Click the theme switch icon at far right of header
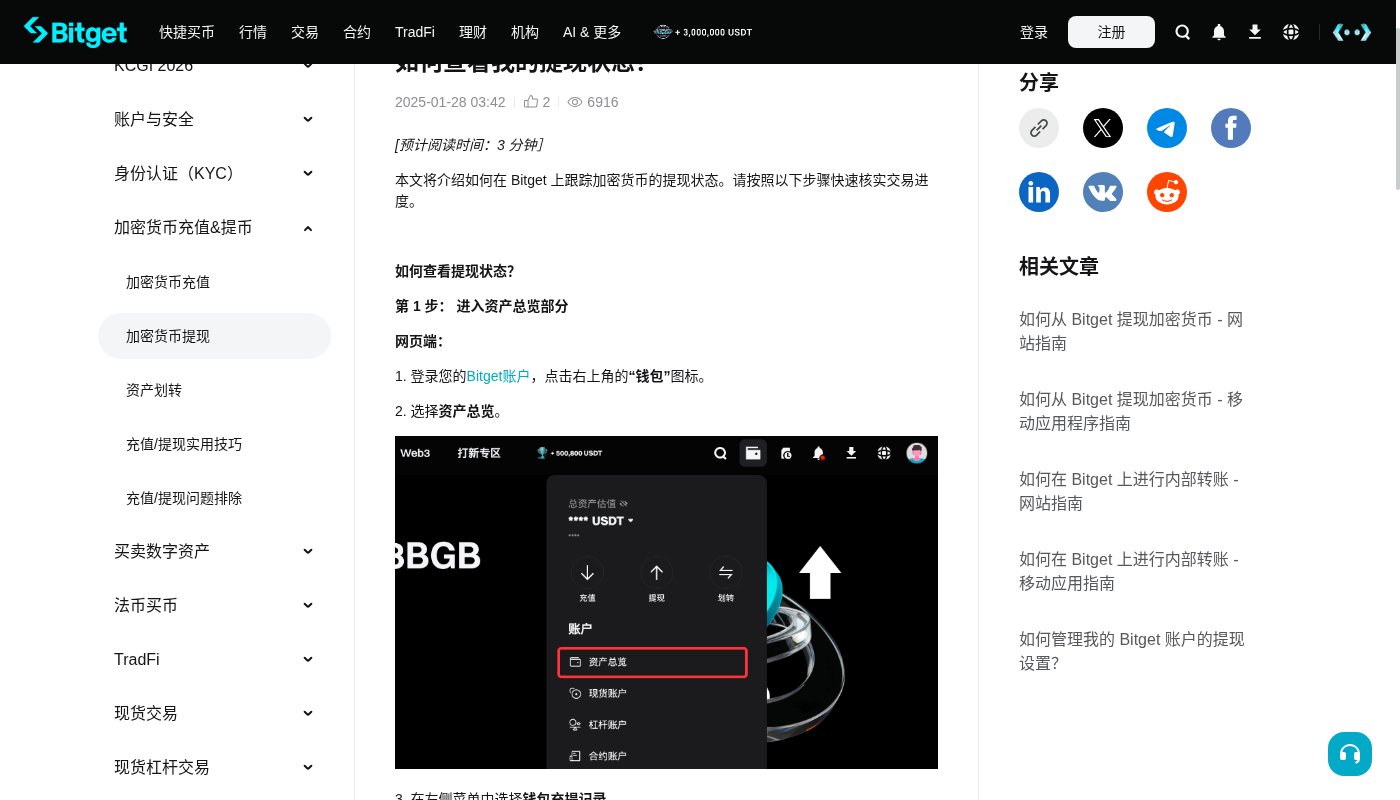1400x800 pixels. (1352, 32)
